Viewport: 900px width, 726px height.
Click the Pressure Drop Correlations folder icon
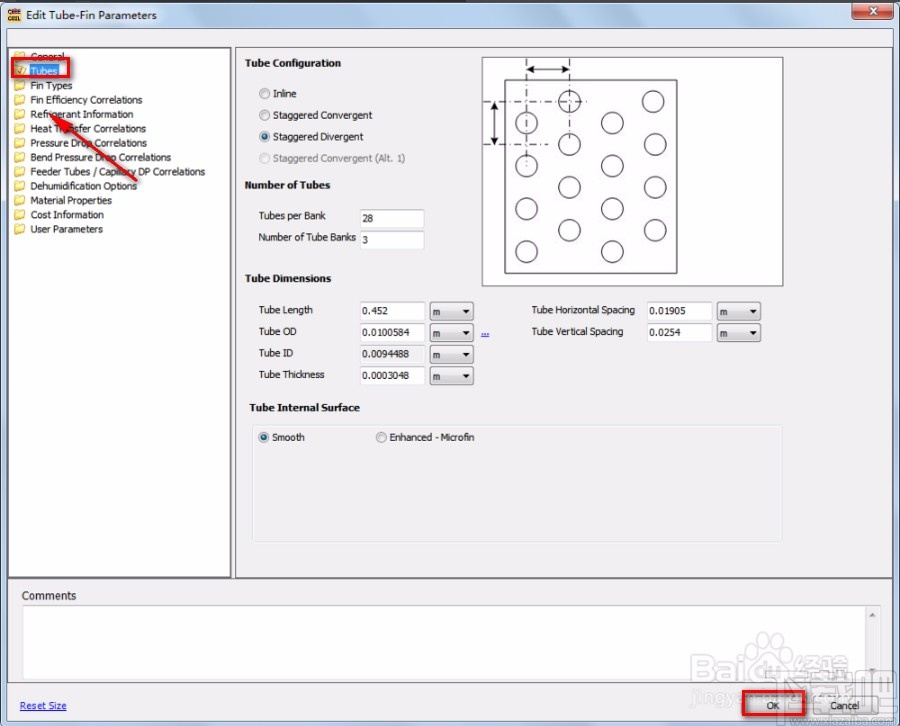20,143
